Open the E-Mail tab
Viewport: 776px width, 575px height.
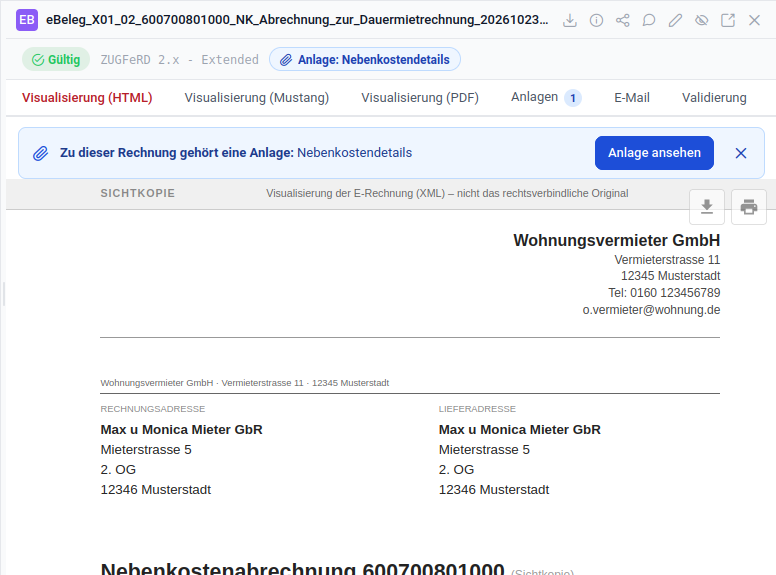(x=631, y=97)
